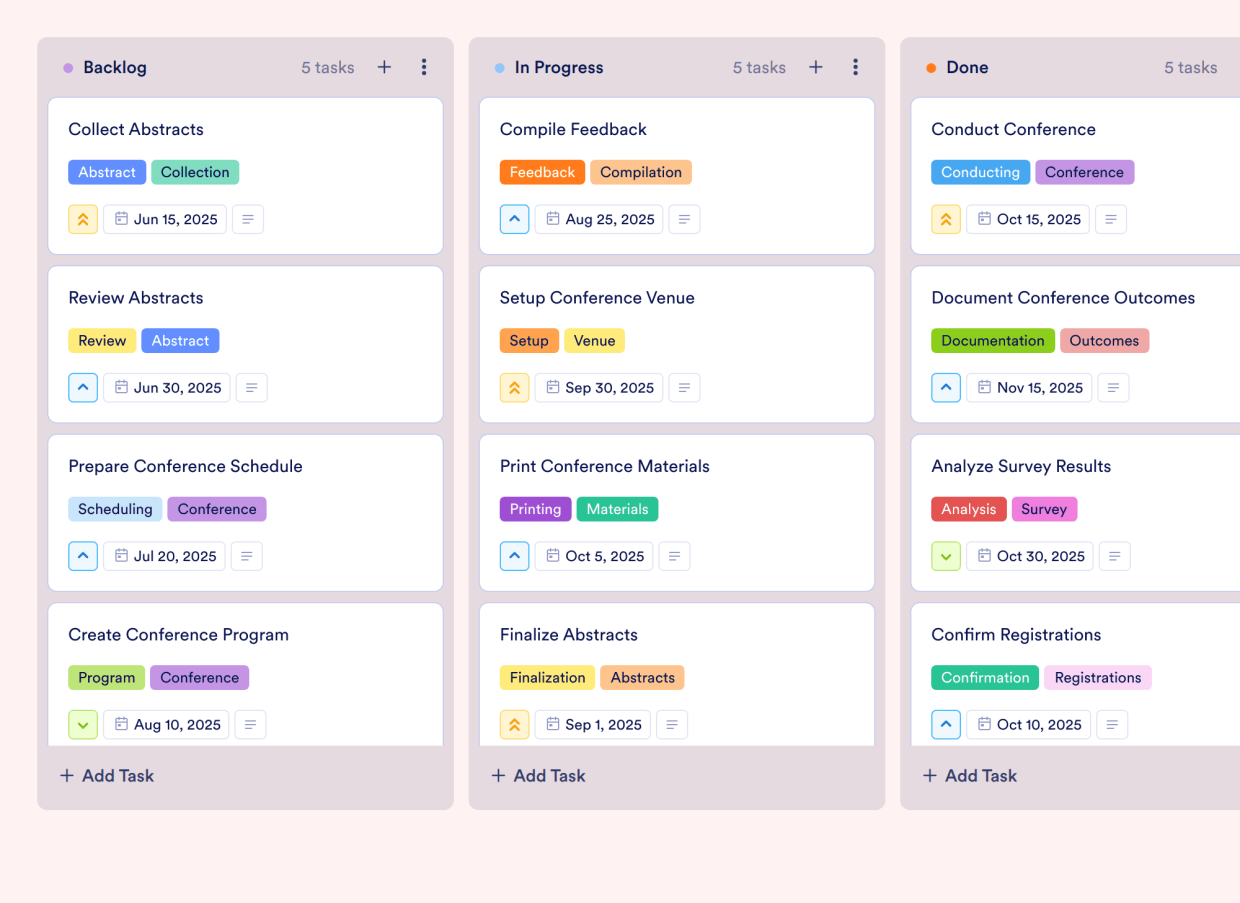Click the low priority icon on Create Conference Program

click(83, 724)
